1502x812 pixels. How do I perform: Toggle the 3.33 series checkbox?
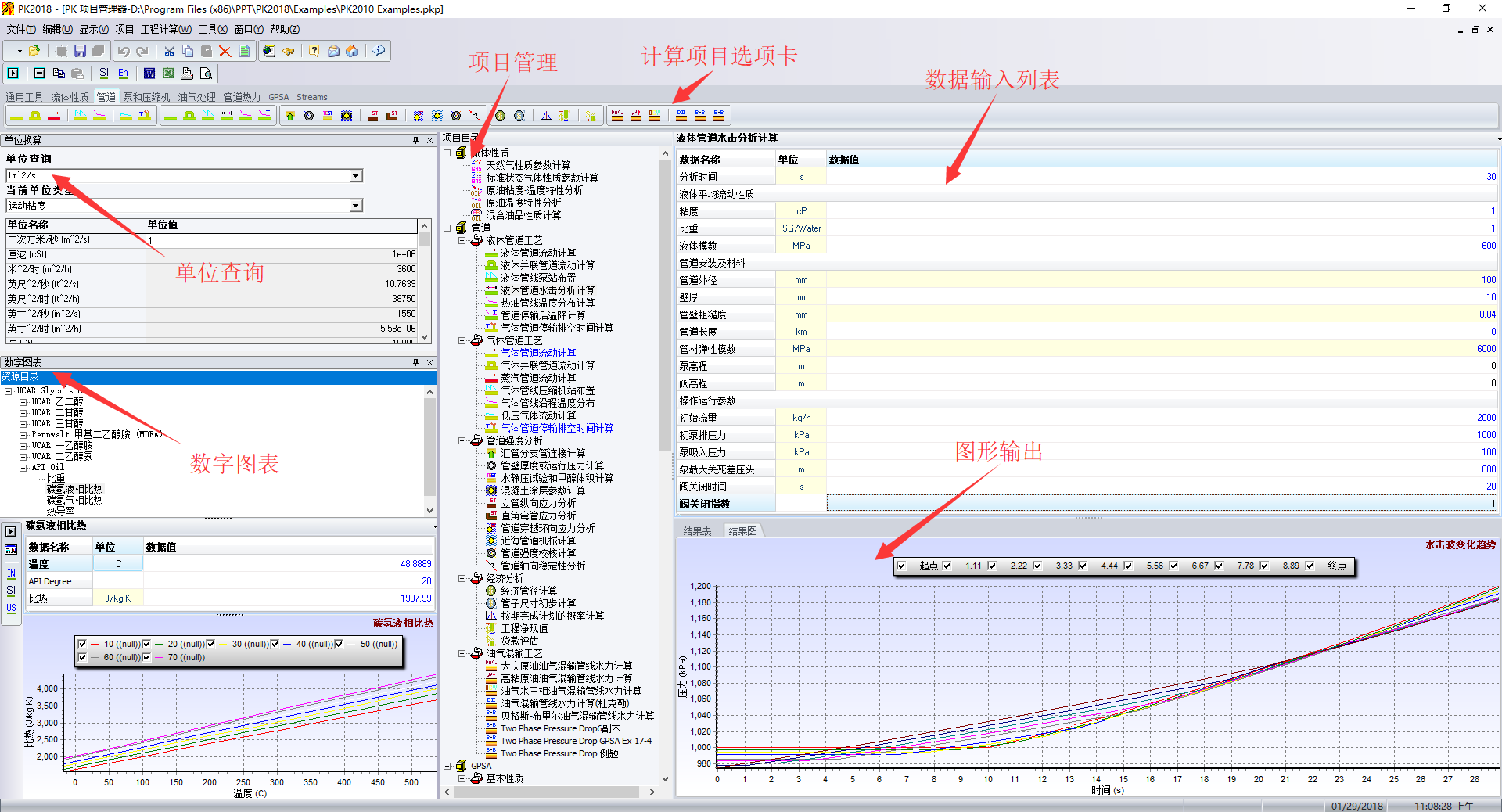pyautogui.click(x=1037, y=566)
